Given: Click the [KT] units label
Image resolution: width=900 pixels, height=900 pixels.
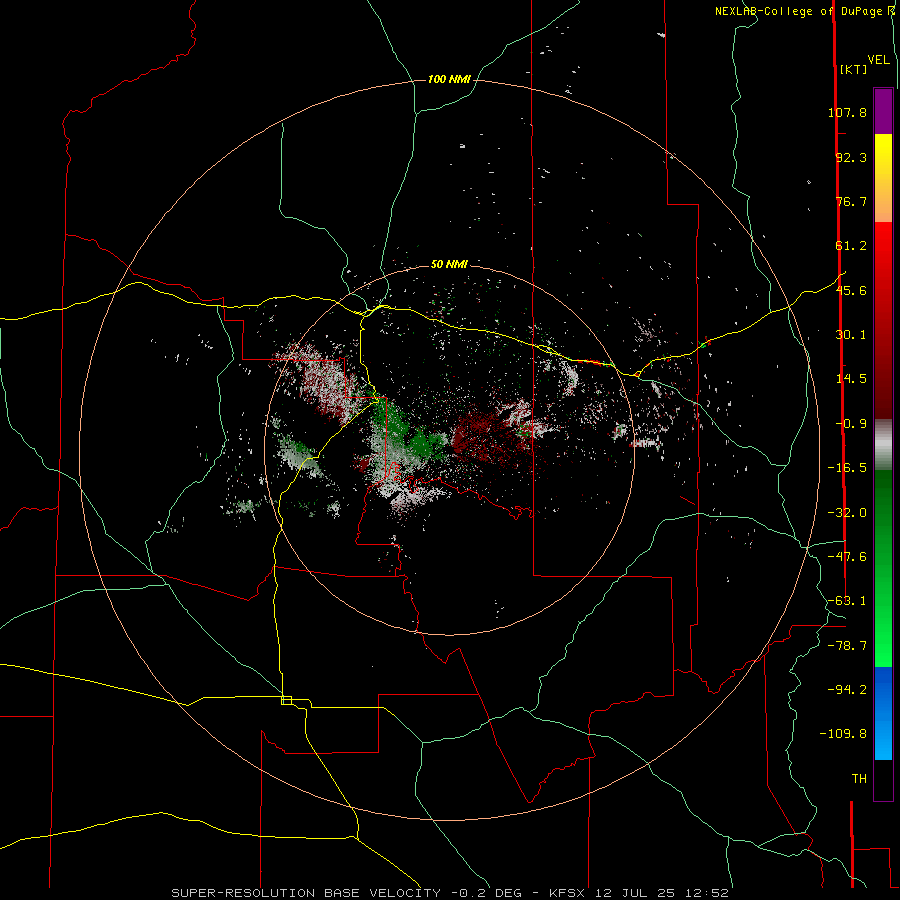Looking at the screenshot, I should (x=854, y=69).
